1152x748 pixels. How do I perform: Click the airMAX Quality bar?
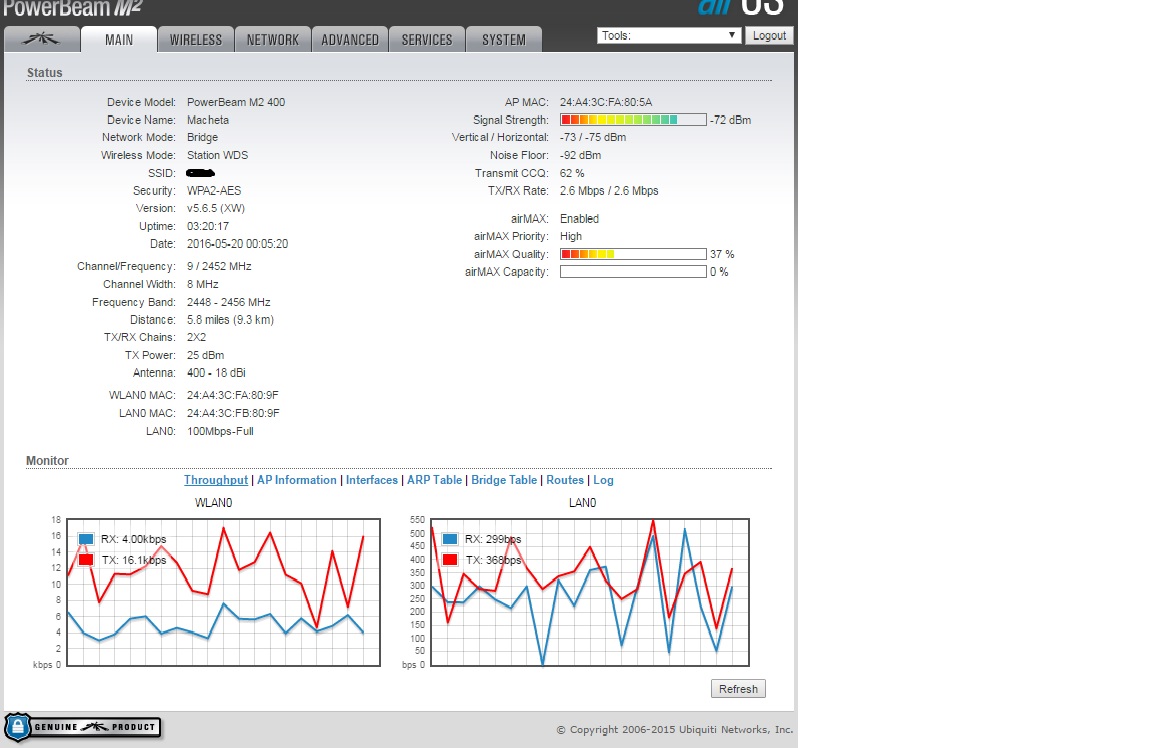(x=633, y=254)
